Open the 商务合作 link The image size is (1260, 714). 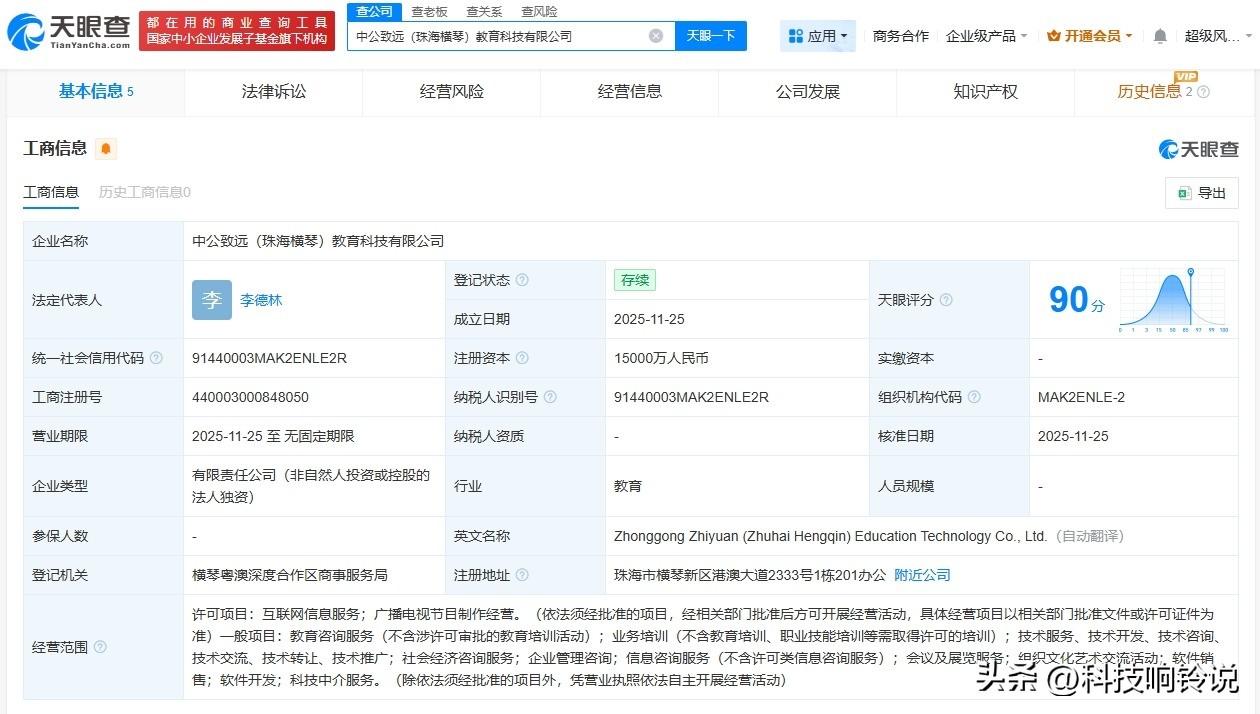coord(901,36)
